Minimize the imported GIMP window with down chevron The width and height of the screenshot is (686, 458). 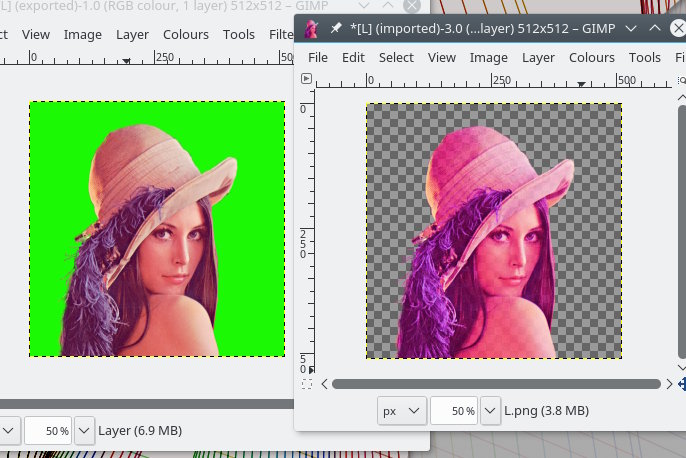click(630, 28)
